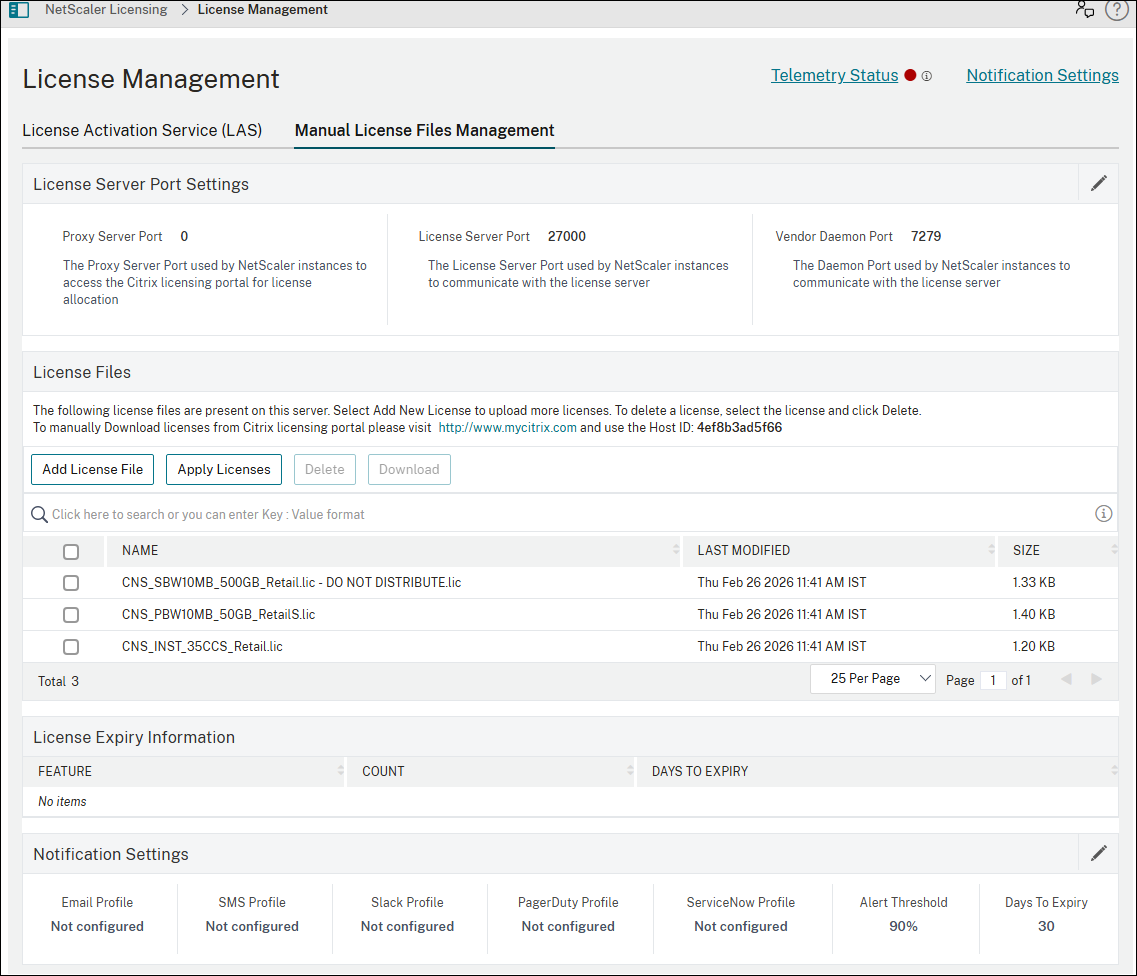Check CNS_INST_35CCS_Retail.lic row checkbox
This screenshot has height=976, width=1137.
71,647
